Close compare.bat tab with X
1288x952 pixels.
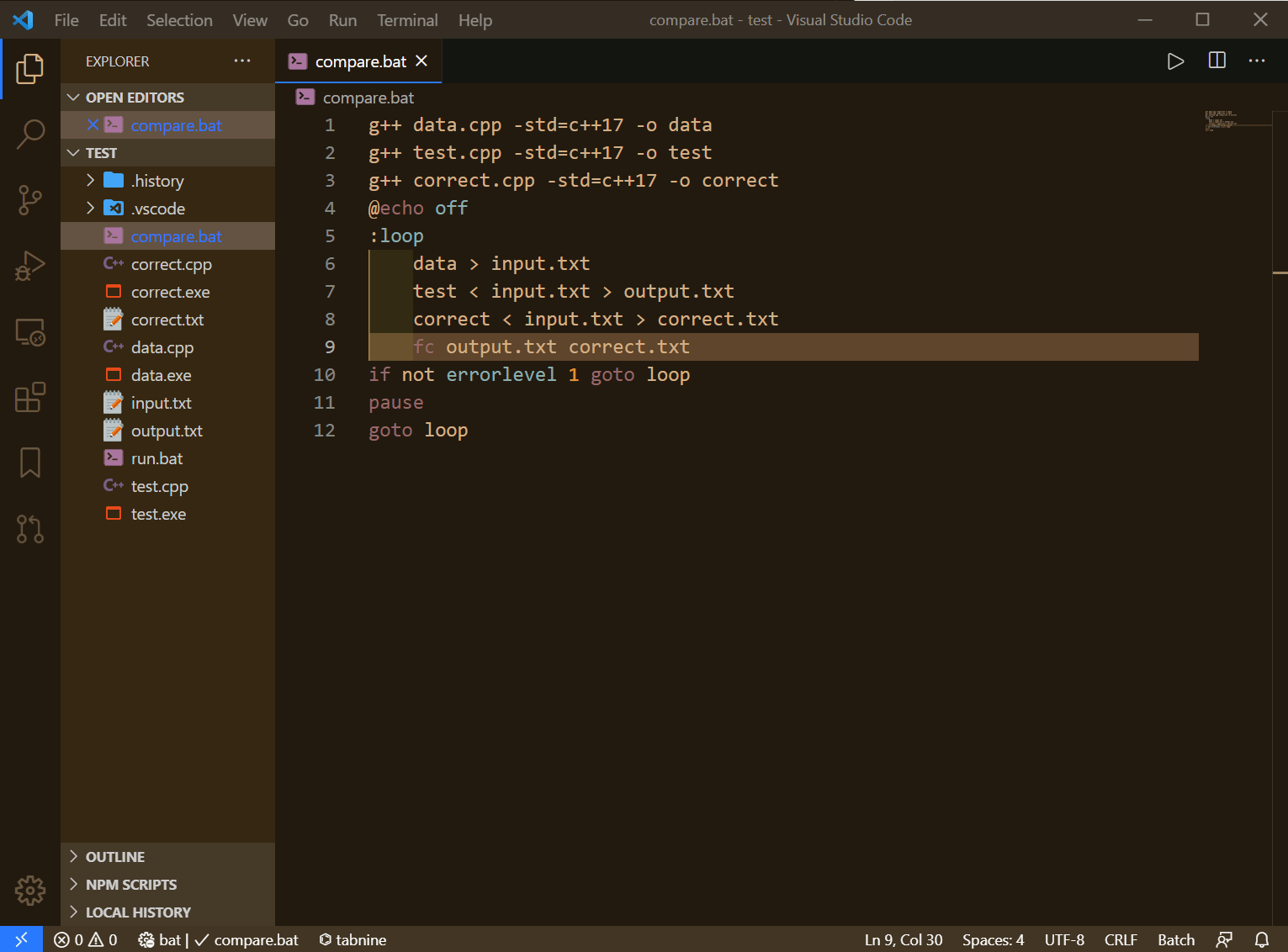point(421,61)
